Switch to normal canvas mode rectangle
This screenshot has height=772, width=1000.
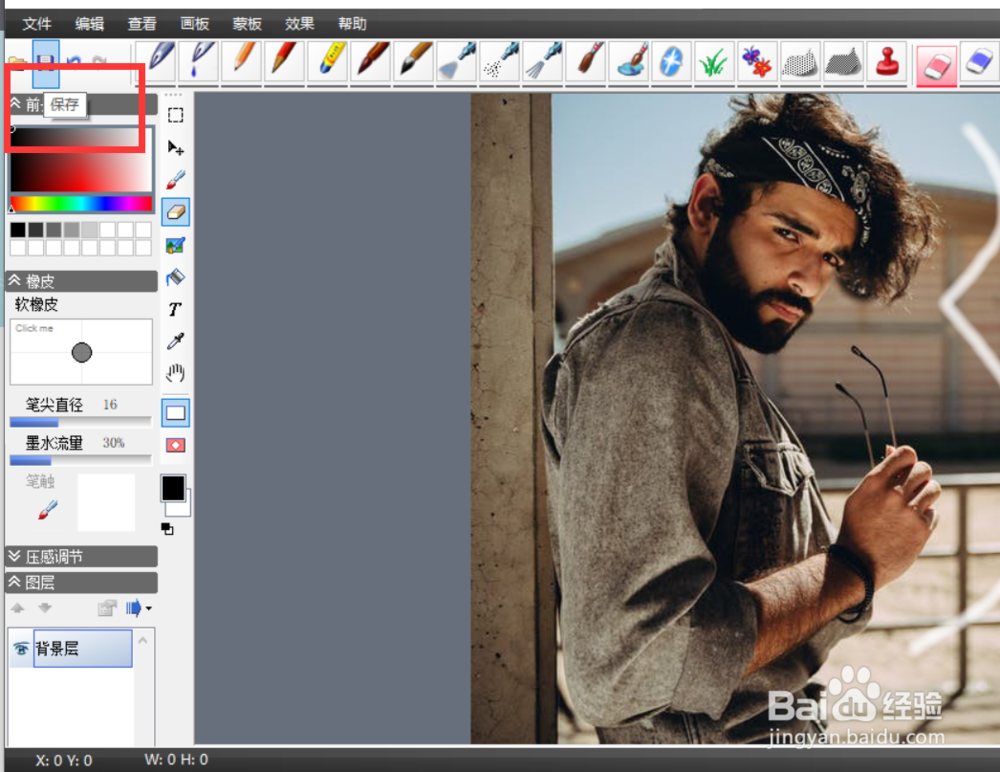pyautogui.click(x=175, y=413)
